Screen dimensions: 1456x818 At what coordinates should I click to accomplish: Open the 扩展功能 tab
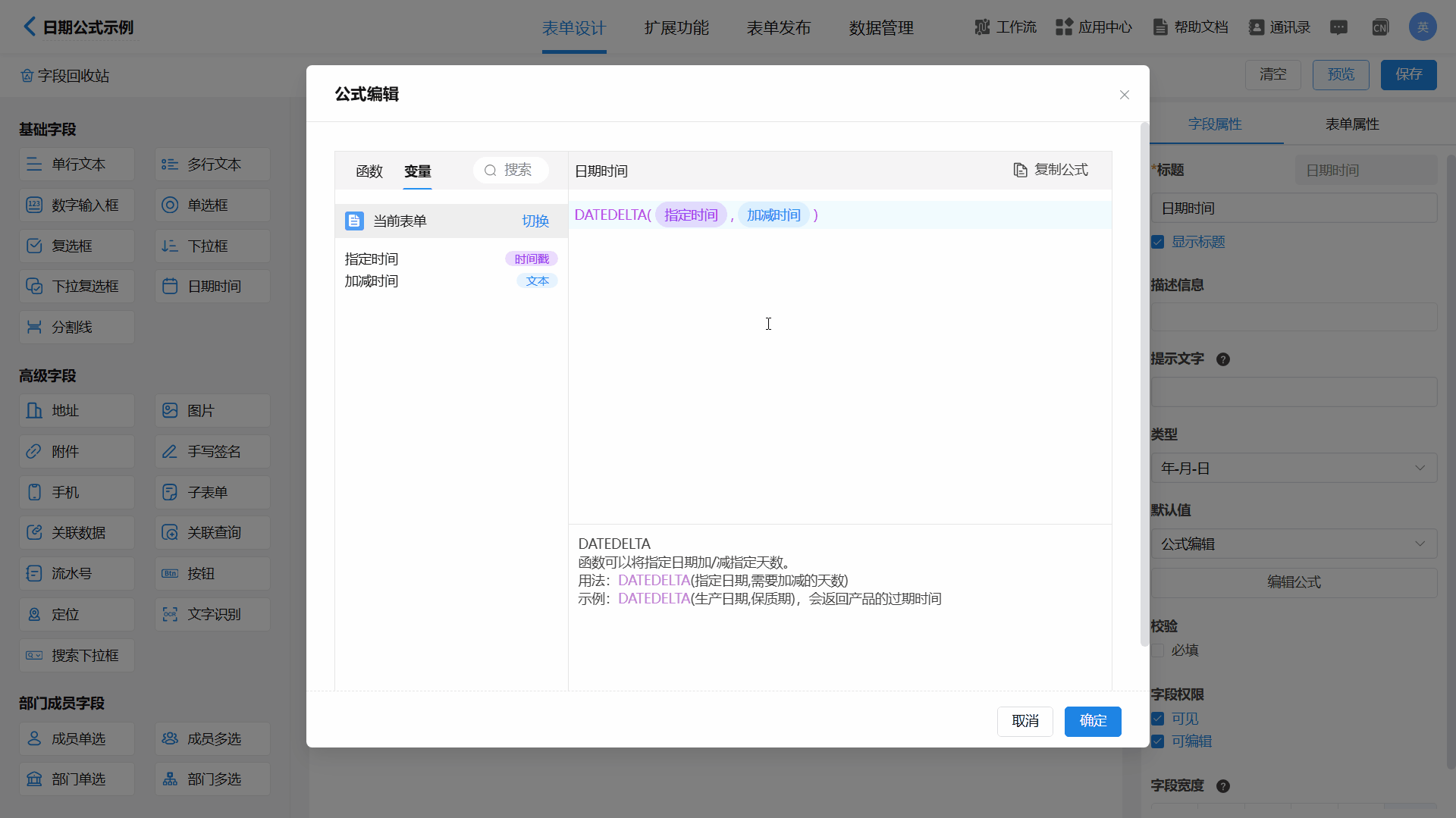pyautogui.click(x=676, y=28)
